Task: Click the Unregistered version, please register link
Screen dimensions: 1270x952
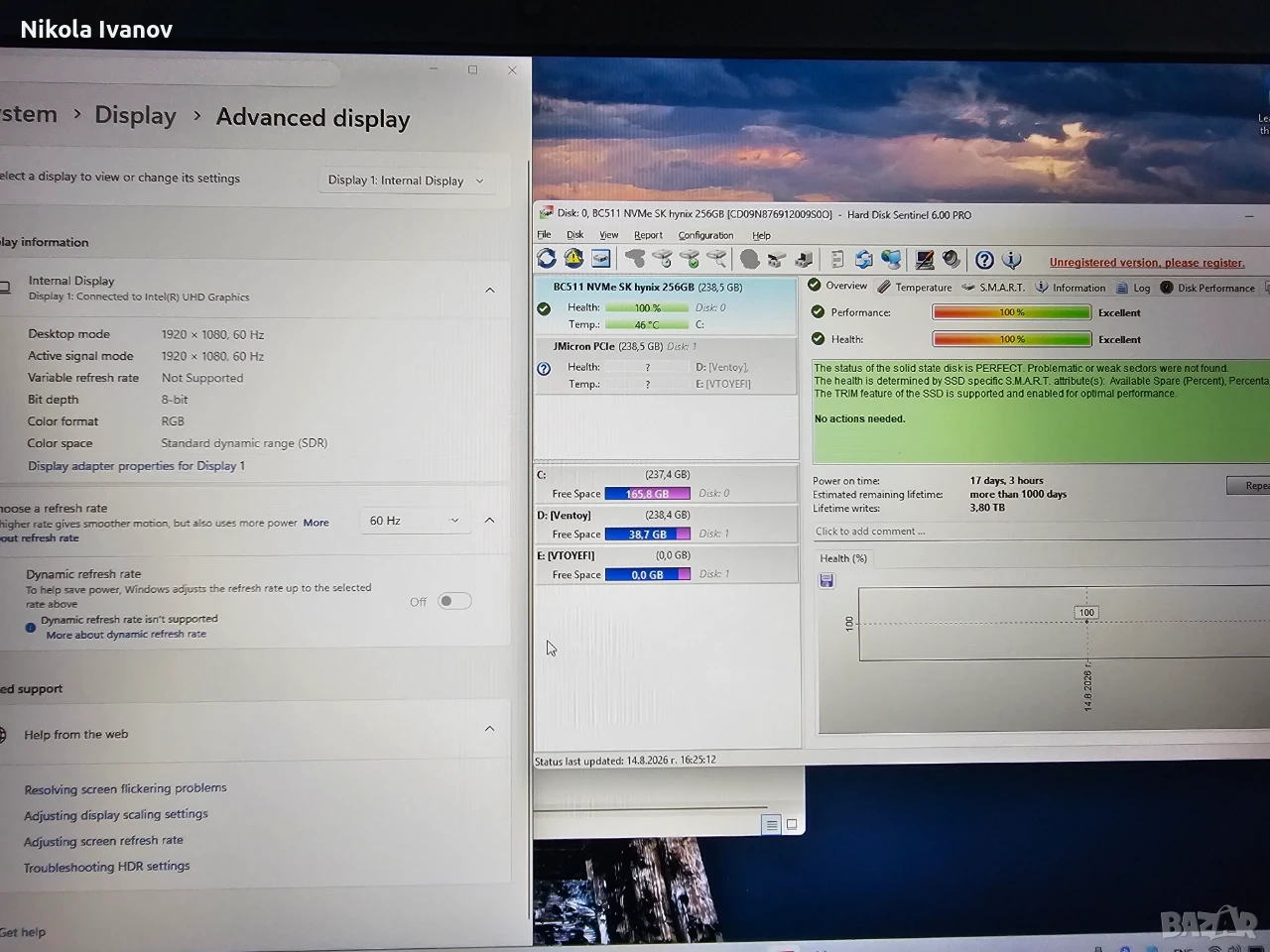Action: tap(1147, 263)
